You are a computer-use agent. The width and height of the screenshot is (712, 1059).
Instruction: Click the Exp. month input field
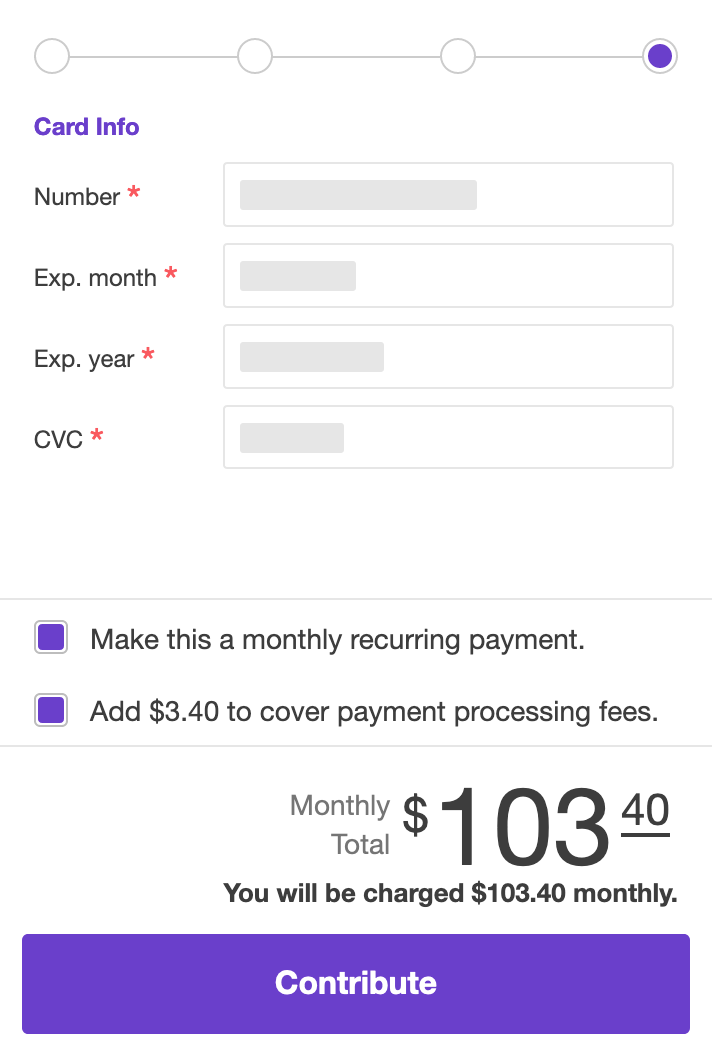pos(448,275)
